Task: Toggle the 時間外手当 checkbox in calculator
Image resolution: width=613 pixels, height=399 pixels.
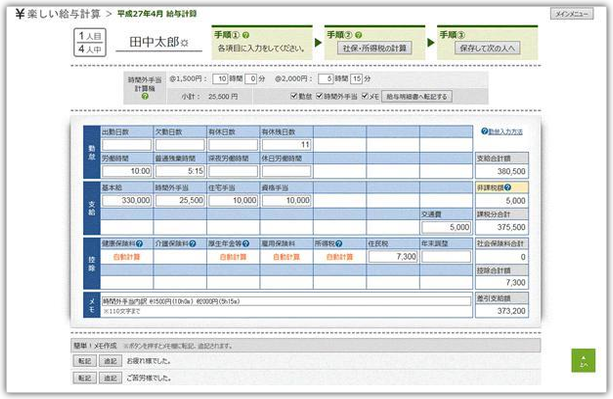Action: [319, 96]
